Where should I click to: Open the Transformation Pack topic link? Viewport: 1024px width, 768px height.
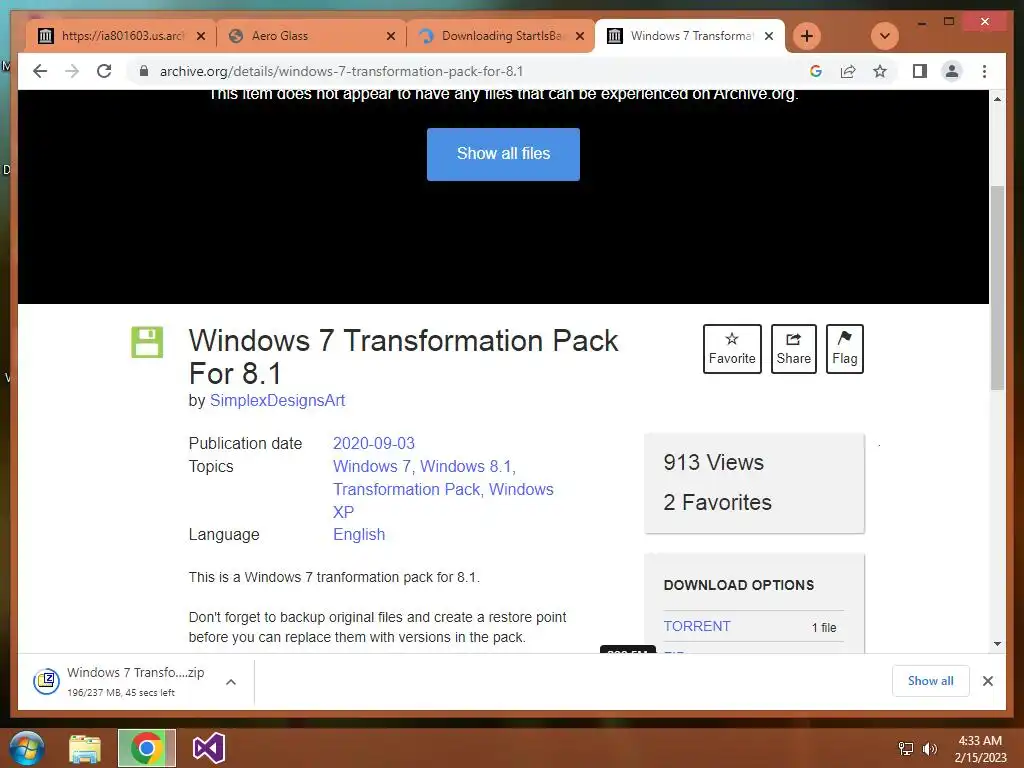pos(406,489)
